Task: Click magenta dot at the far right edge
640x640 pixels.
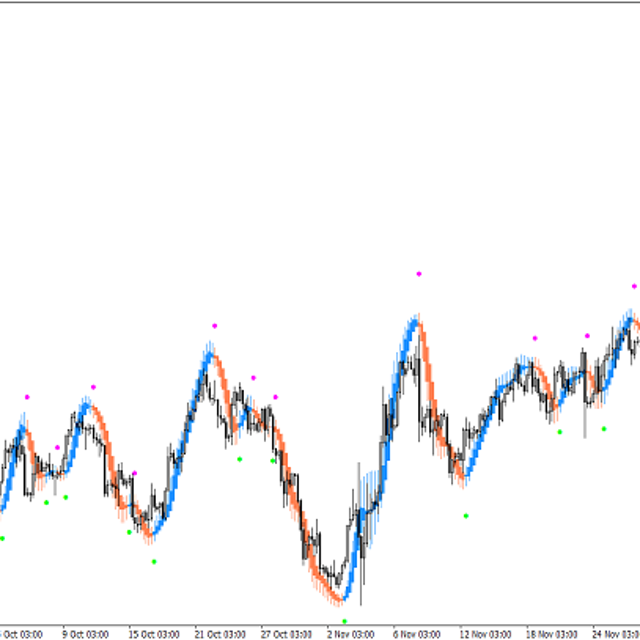Action: [x=634, y=286]
